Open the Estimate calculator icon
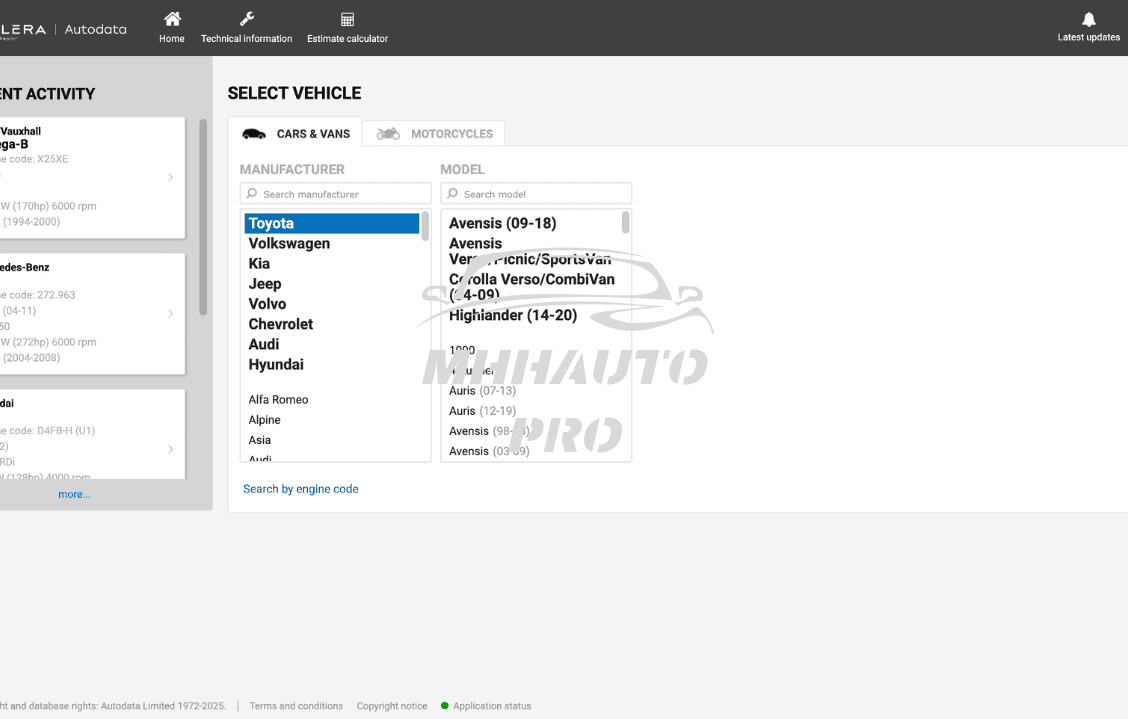 point(347,19)
